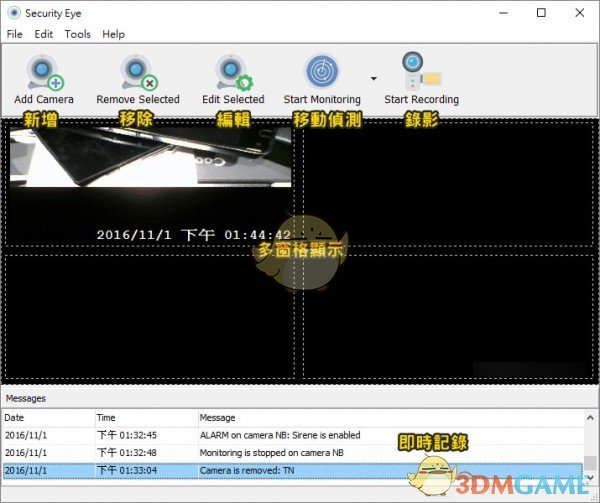Expand the Start Monitoring dropdown arrow
This screenshot has height=503, width=600.
374,79
